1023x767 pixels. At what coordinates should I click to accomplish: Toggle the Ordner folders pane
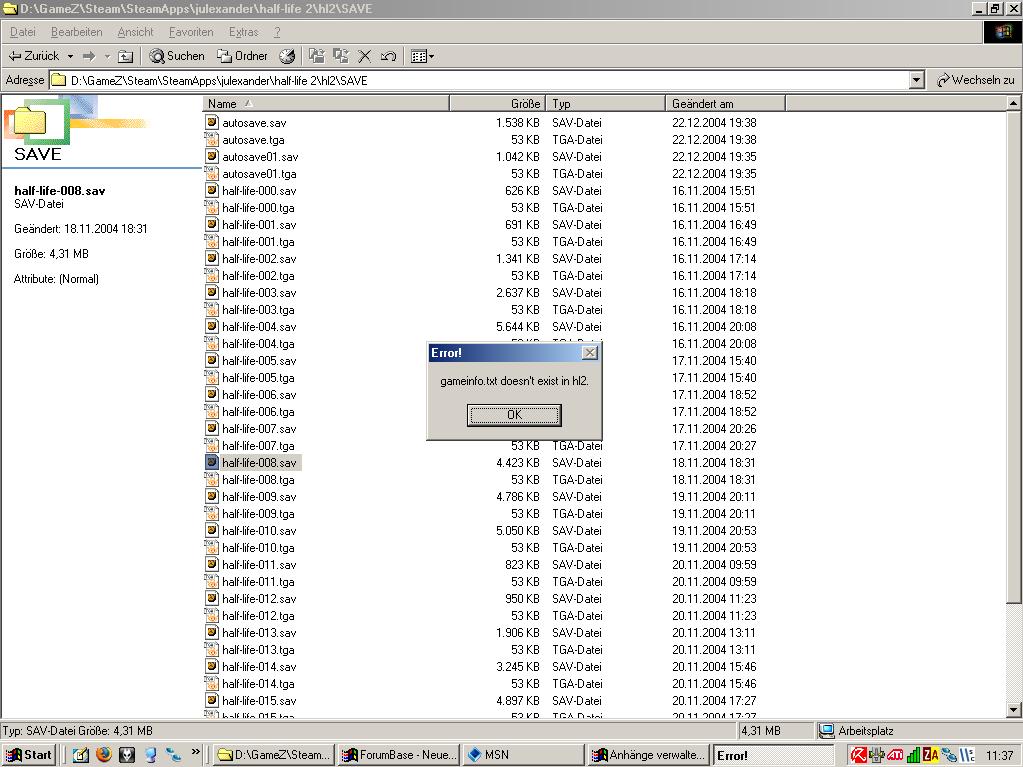(x=242, y=56)
